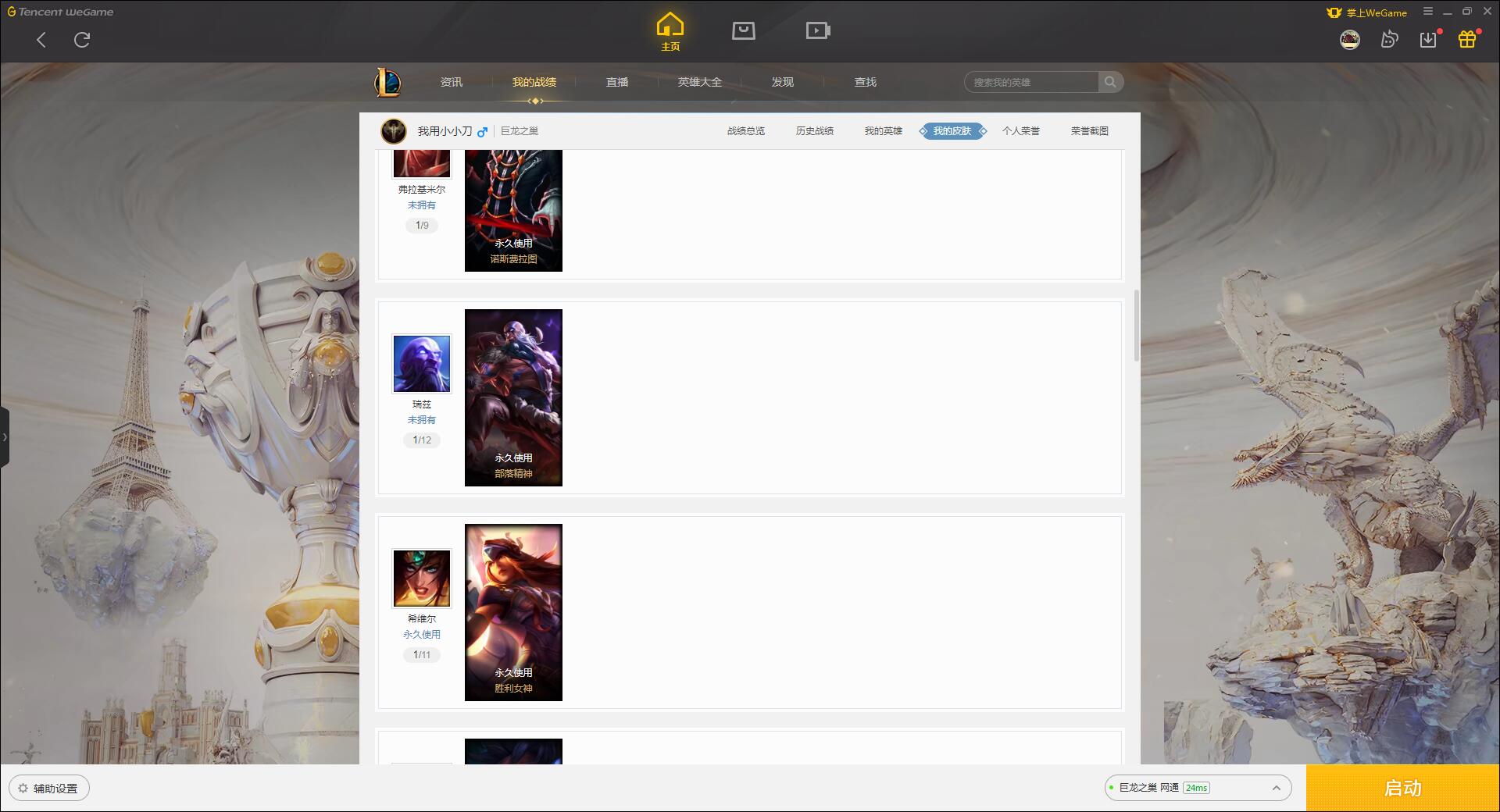The width and height of the screenshot is (1500, 812).
Task: Click the summoner name 我用小小刀
Action: (x=445, y=131)
